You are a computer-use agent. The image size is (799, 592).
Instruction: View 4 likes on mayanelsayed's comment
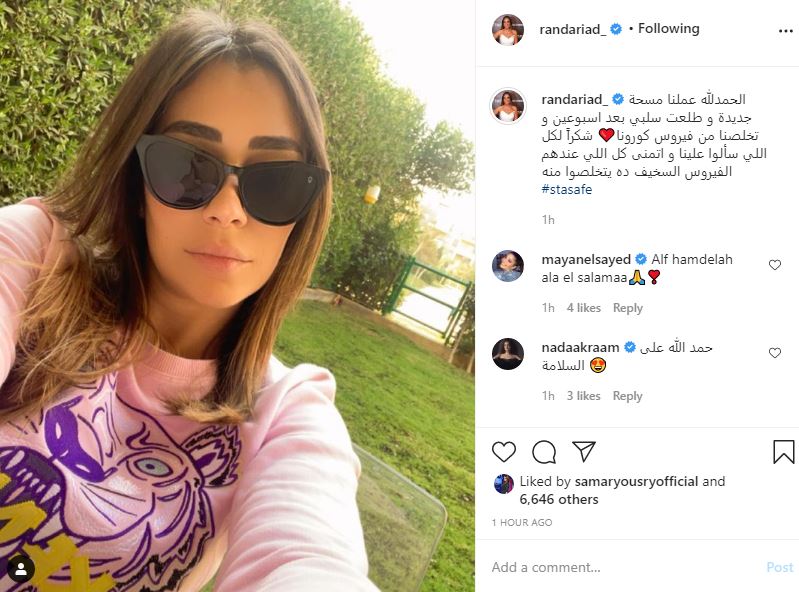583,308
